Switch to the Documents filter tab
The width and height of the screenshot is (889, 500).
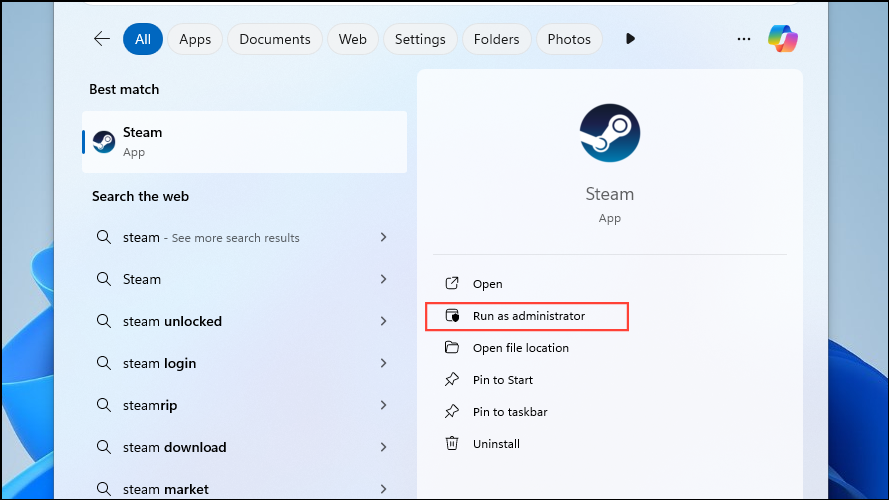[275, 39]
